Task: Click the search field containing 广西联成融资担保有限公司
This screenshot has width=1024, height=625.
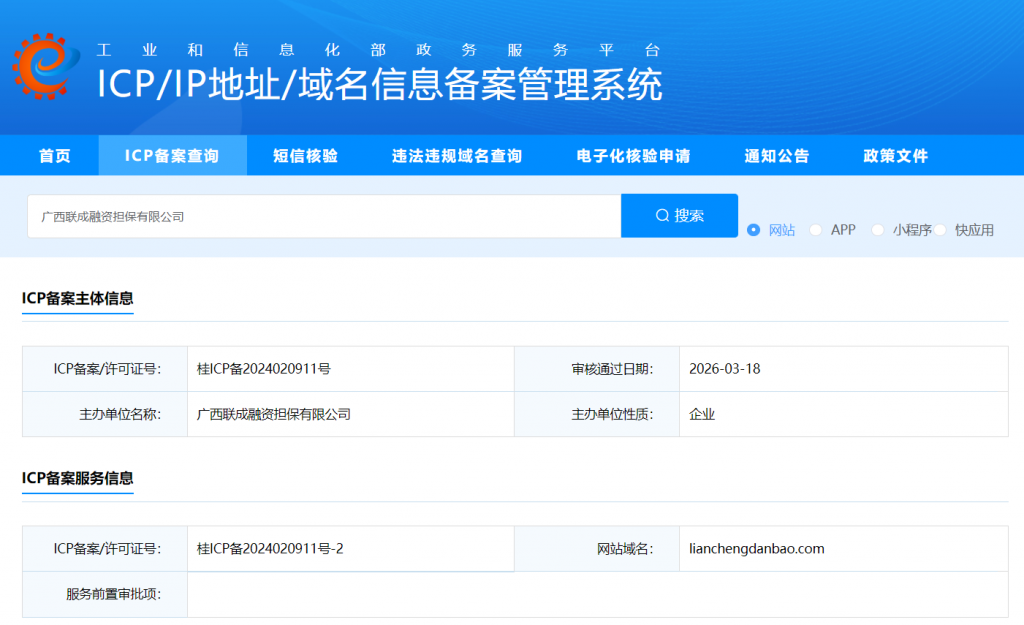Action: click(x=324, y=216)
